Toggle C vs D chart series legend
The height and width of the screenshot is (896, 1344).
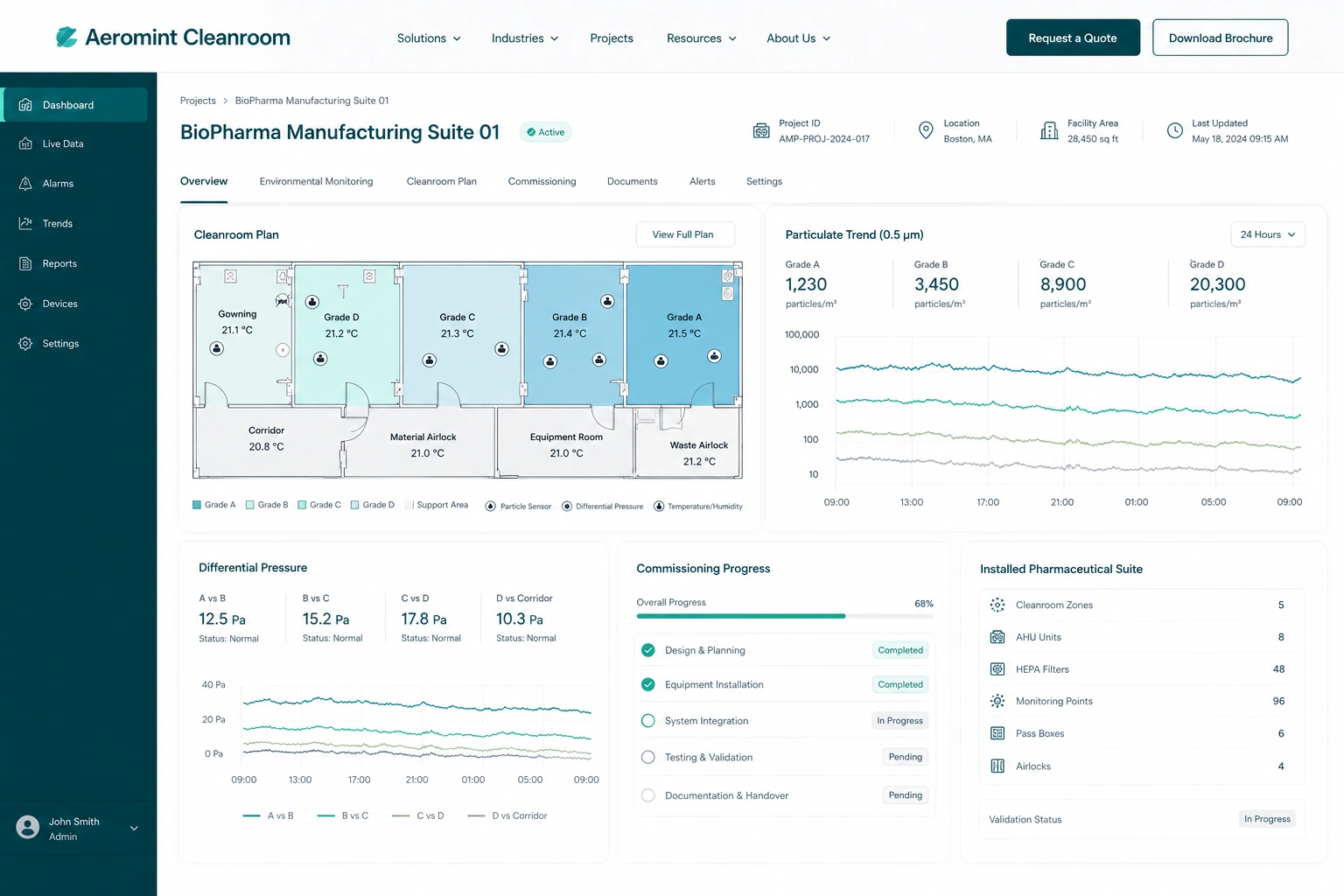pyautogui.click(x=418, y=815)
